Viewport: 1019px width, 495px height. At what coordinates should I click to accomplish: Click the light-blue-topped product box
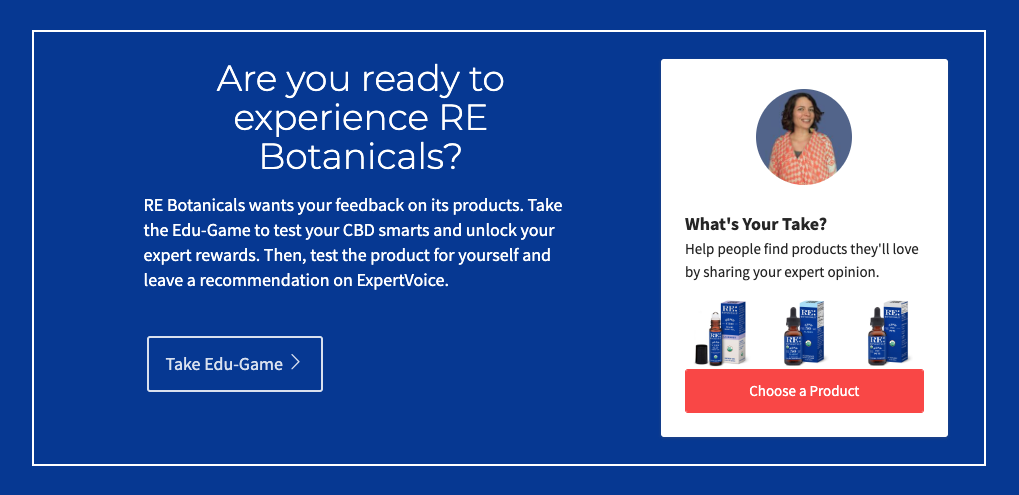(812, 331)
